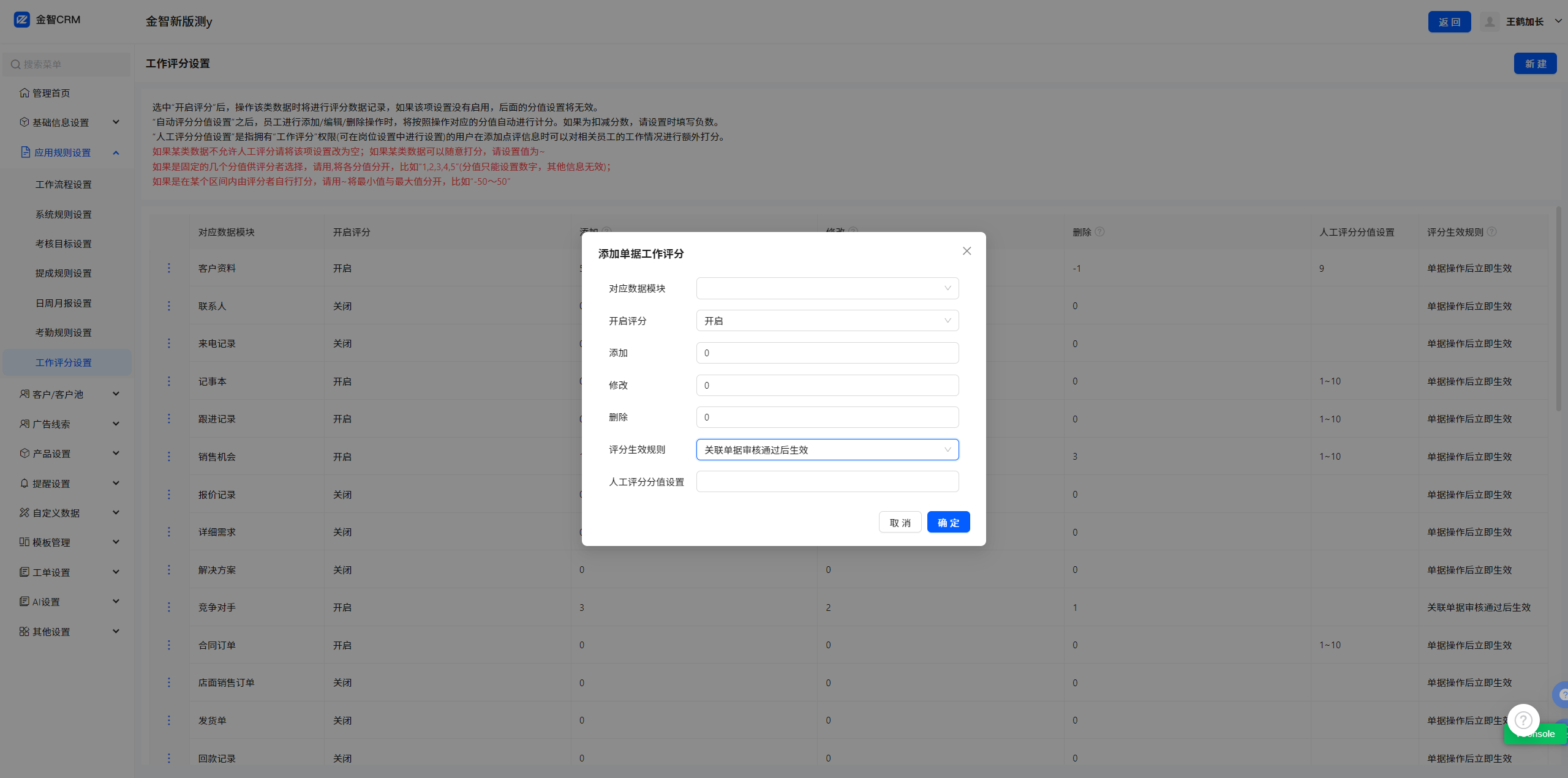Click the 确定 button
The width and height of the screenshot is (1568, 778).
pos(948,522)
